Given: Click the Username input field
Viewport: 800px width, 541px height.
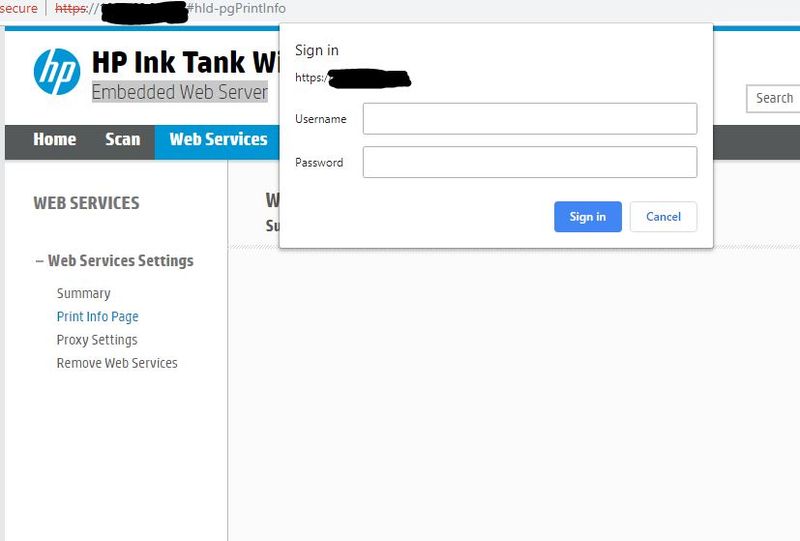Looking at the screenshot, I should coord(530,119).
